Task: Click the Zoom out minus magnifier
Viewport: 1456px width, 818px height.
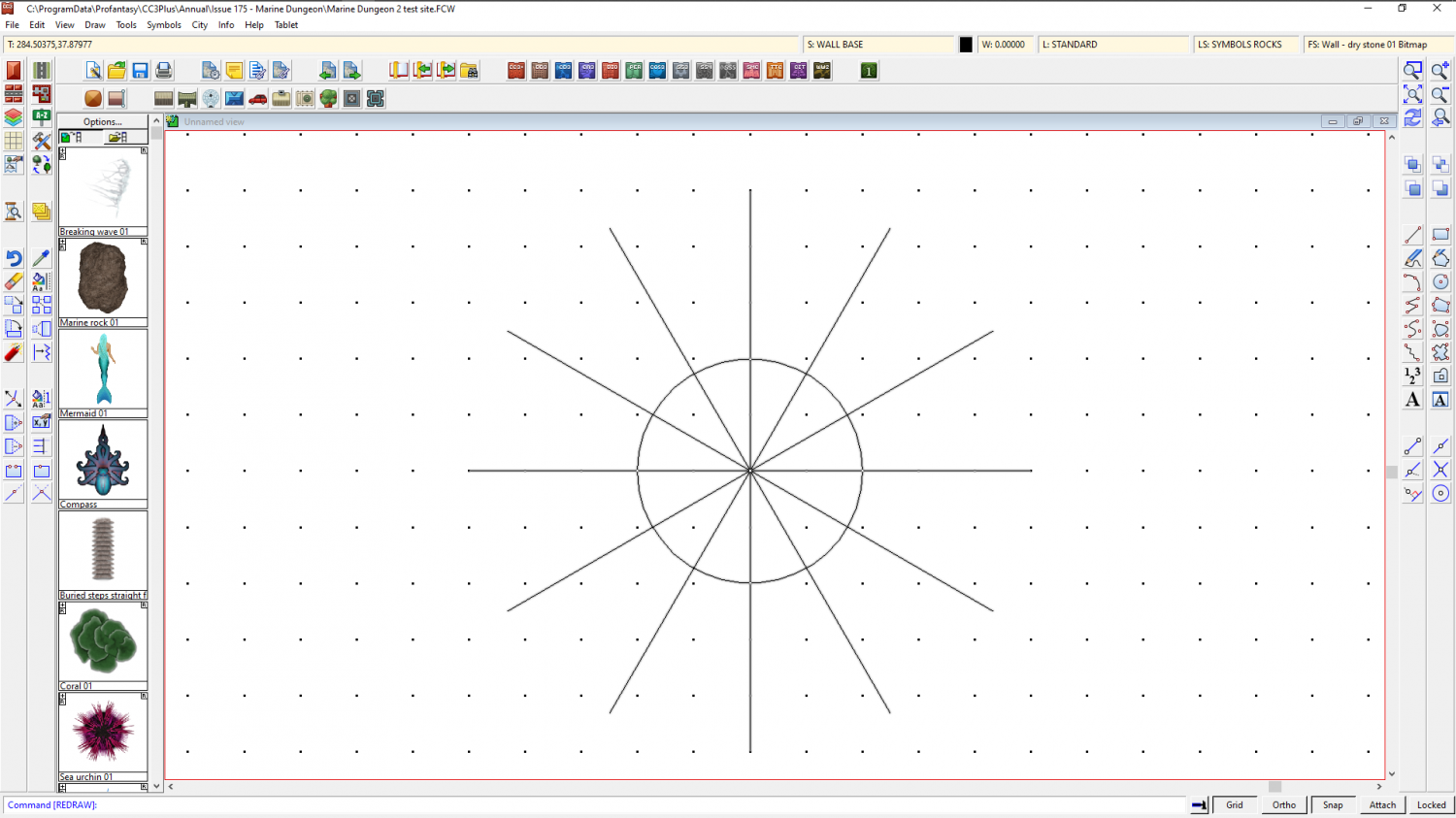Action: [1440, 94]
